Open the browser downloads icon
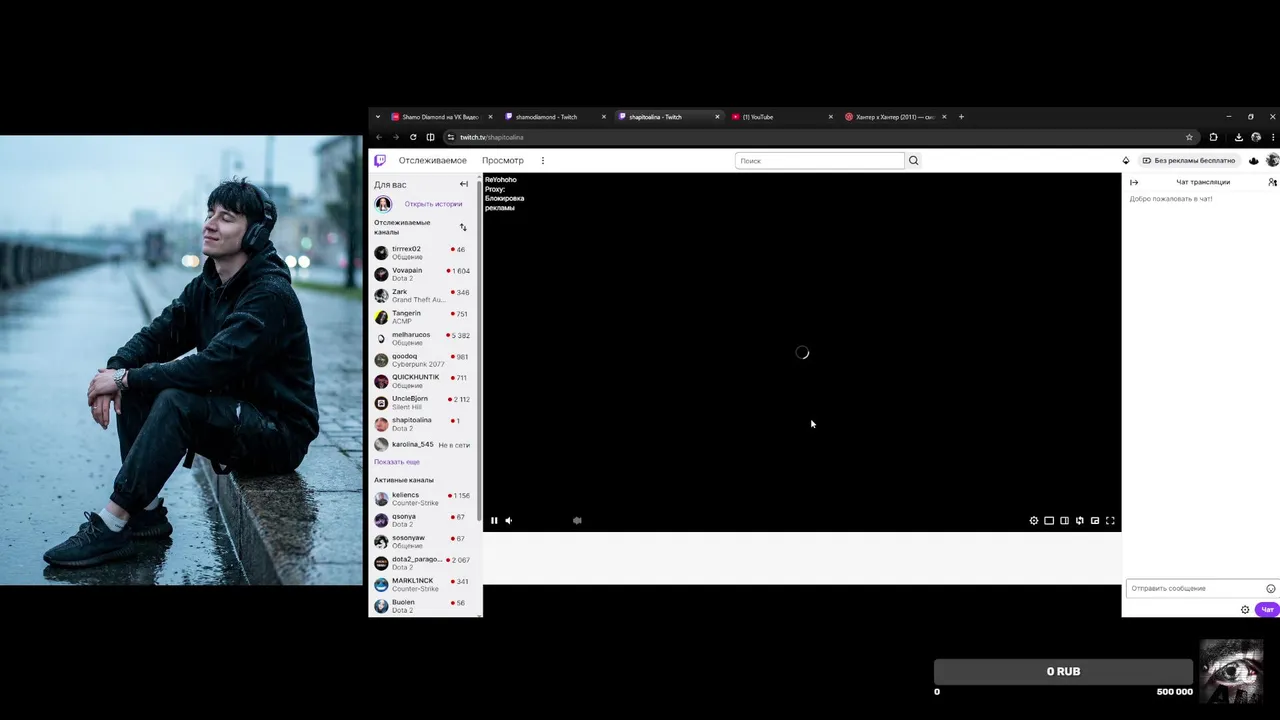Image resolution: width=1280 pixels, height=720 pixels. 1238,137
